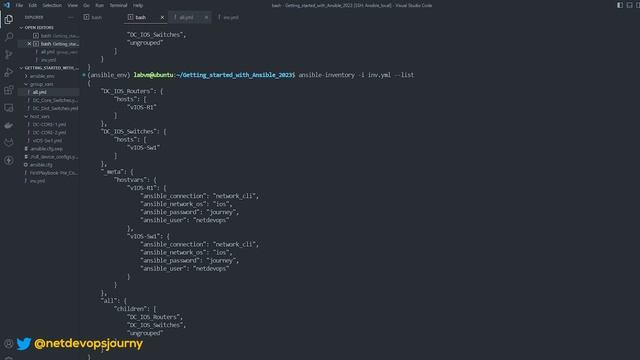
Task: Open the File menu
Action: click(19, 5)
